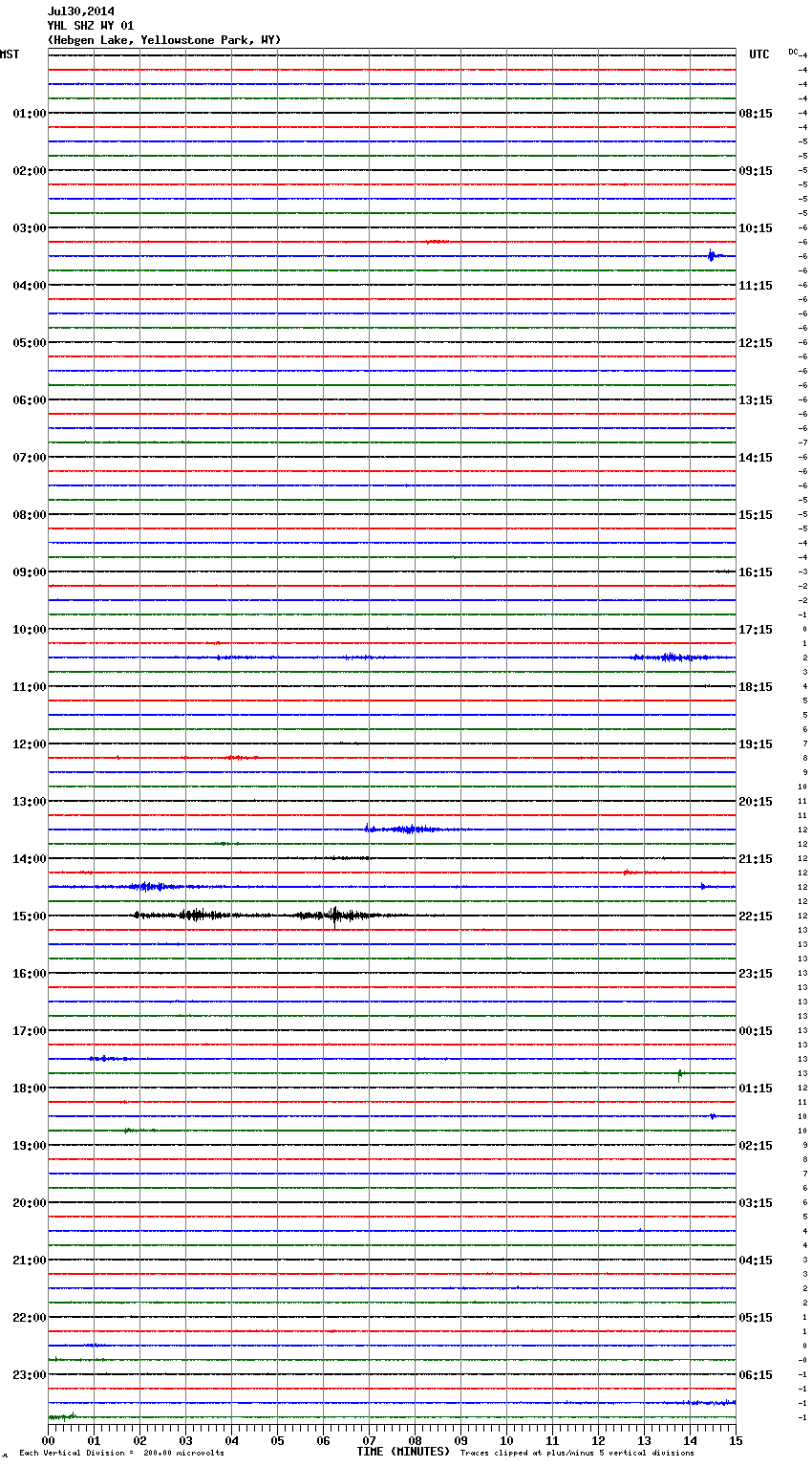Click the 14:15 UTC time label
This screenshot has width=812, height=1466.
coord(756,458)
